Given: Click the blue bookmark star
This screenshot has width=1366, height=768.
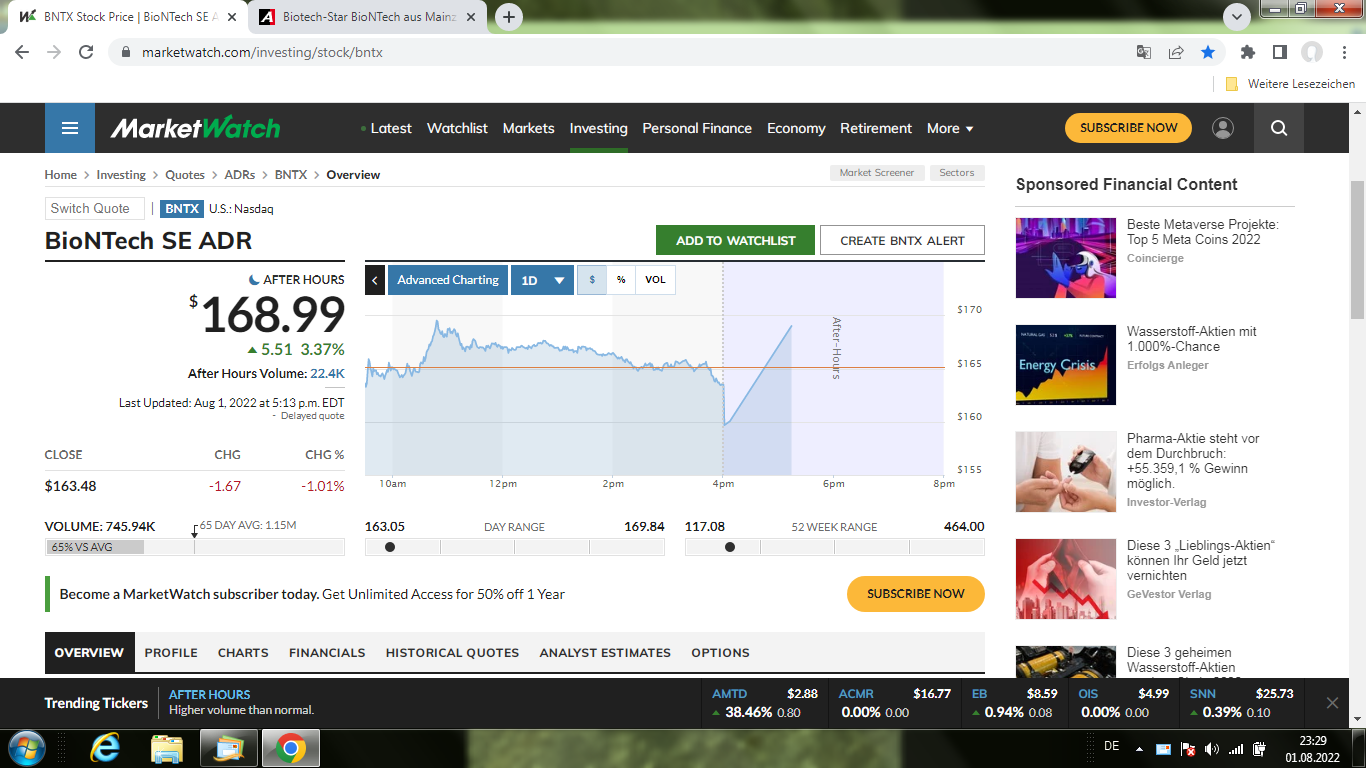Looking at the screenshot, I should point(1208,52).
